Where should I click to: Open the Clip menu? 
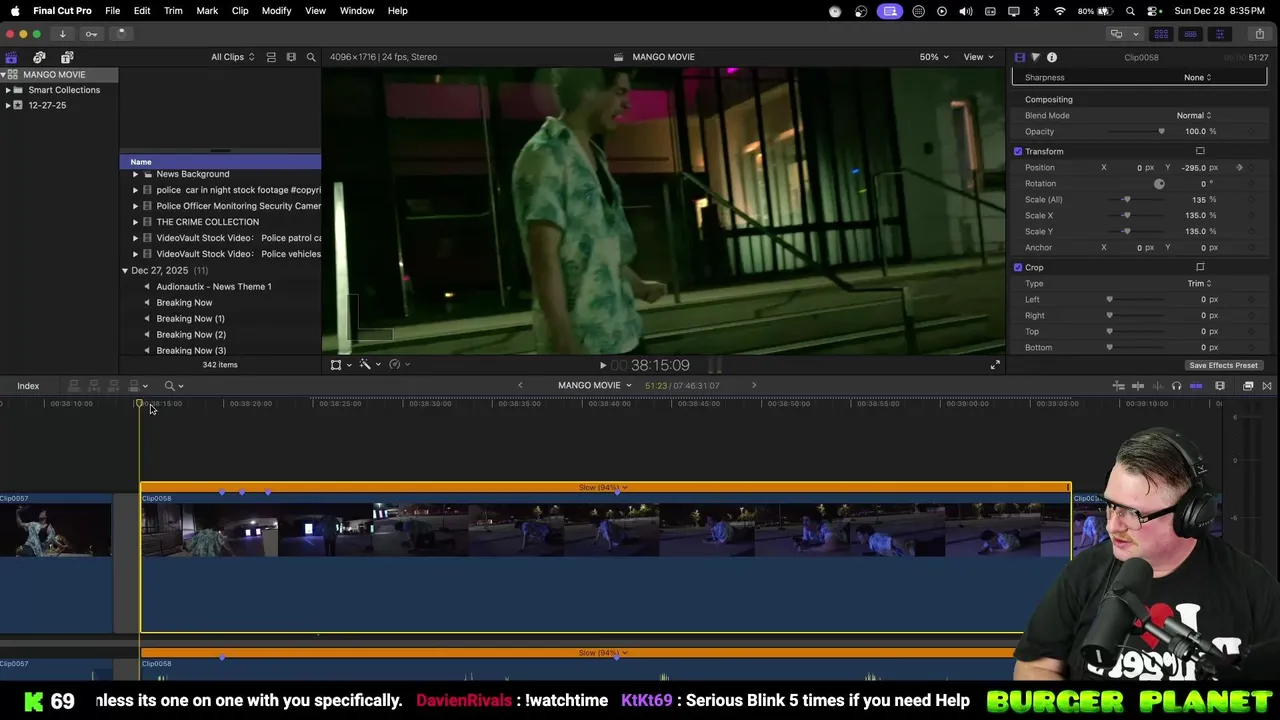tap(240, 11)
